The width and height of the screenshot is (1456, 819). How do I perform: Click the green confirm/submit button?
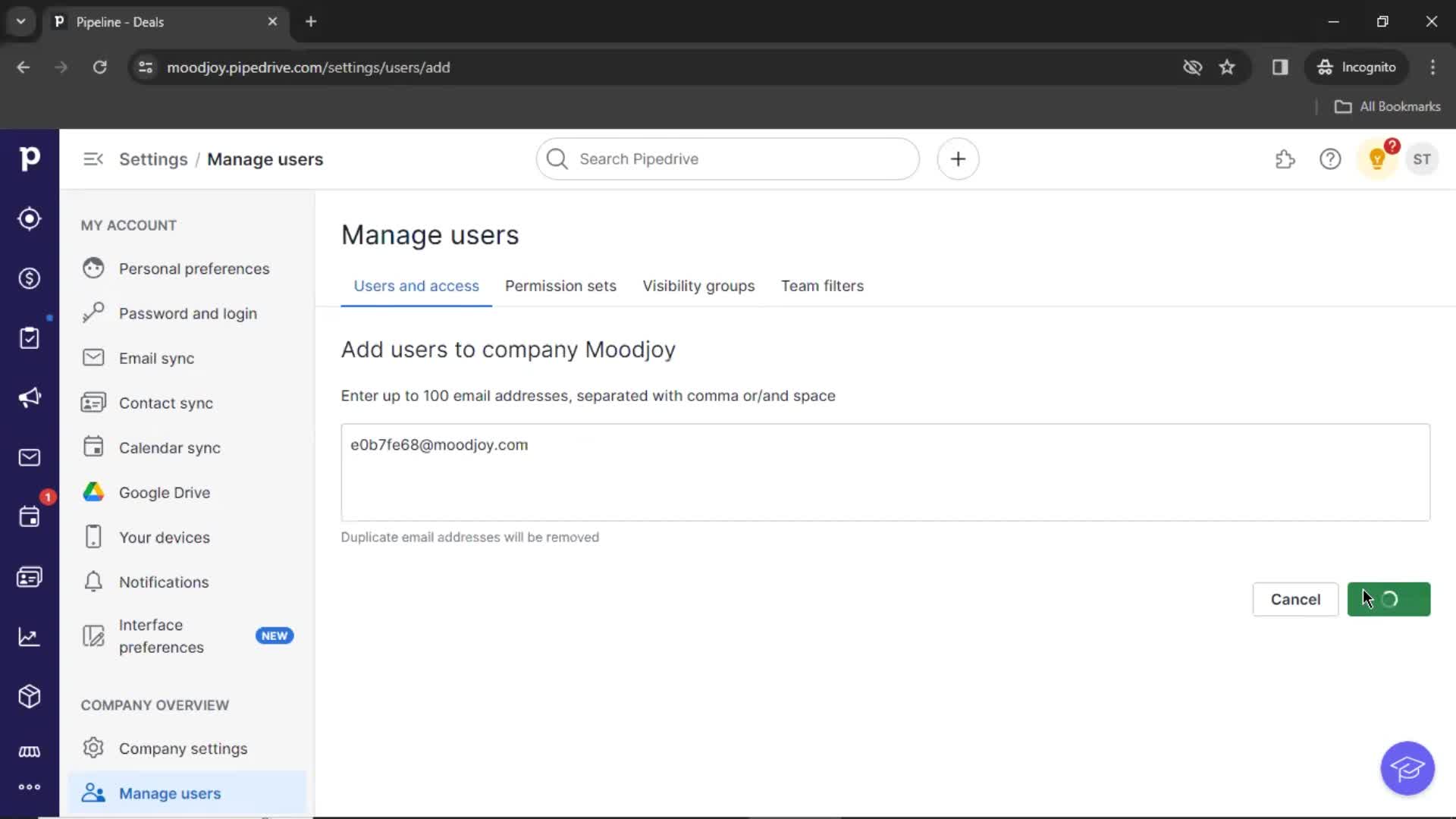[1389, 599]
